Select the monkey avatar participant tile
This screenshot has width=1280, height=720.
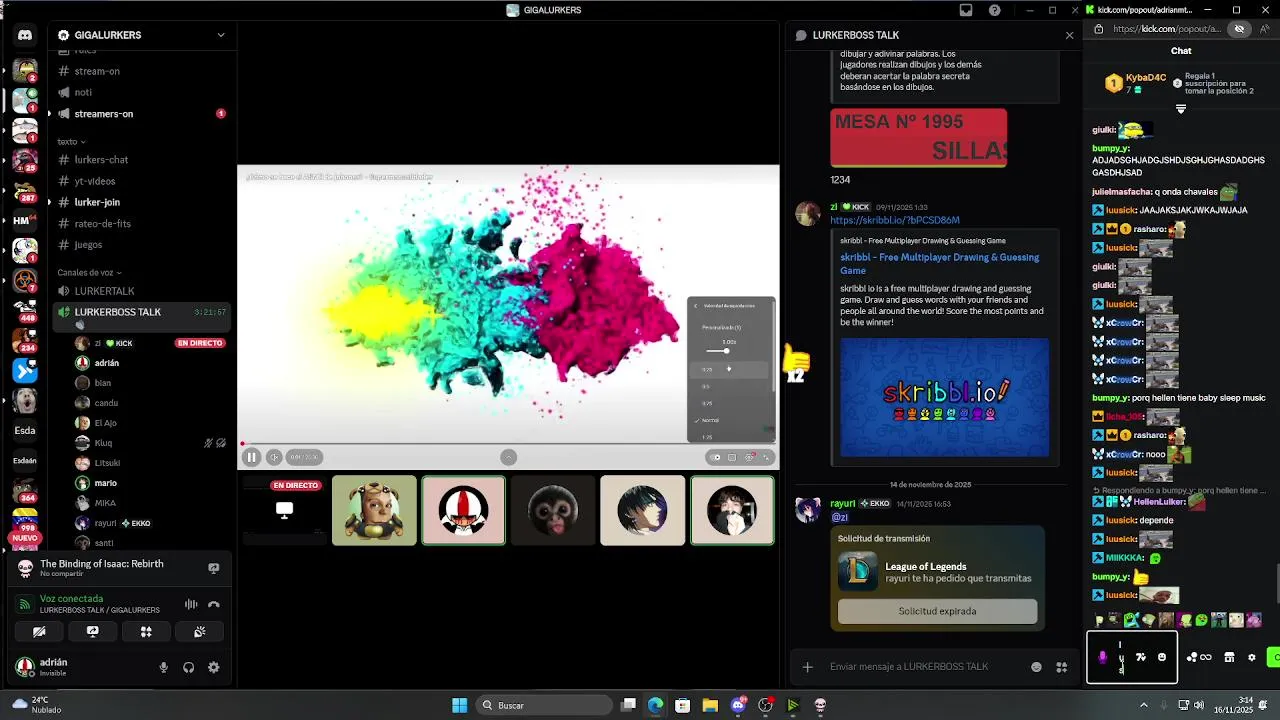553,510
